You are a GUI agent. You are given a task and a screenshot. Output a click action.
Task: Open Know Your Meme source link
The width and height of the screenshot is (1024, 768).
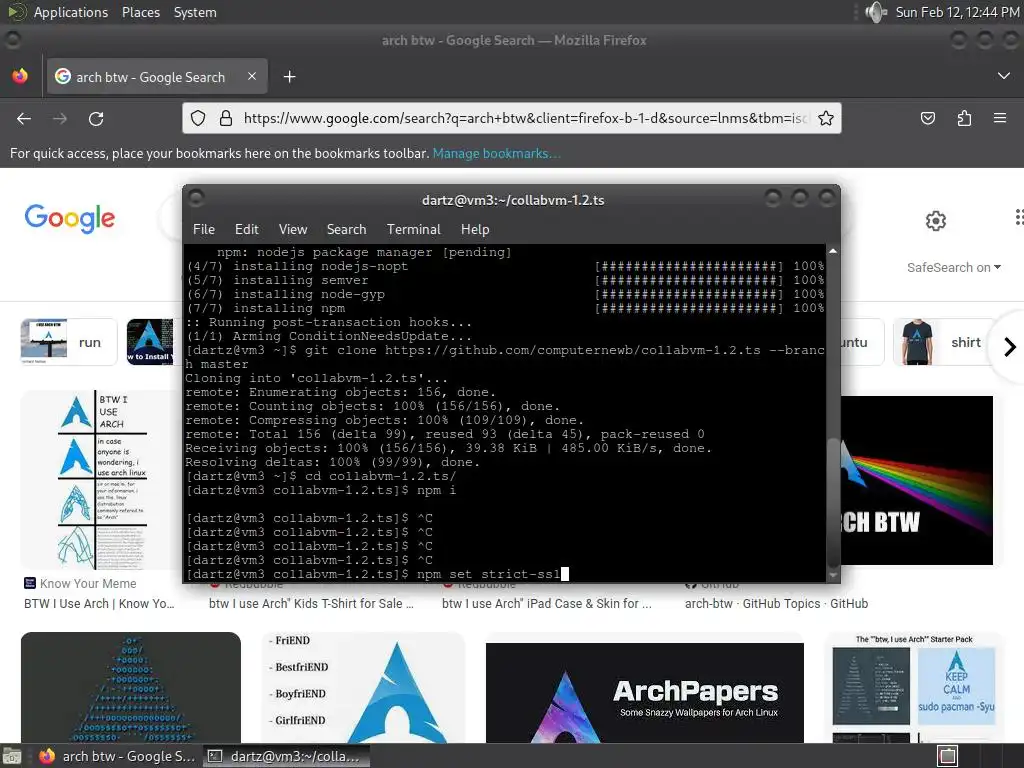[80, 583]
